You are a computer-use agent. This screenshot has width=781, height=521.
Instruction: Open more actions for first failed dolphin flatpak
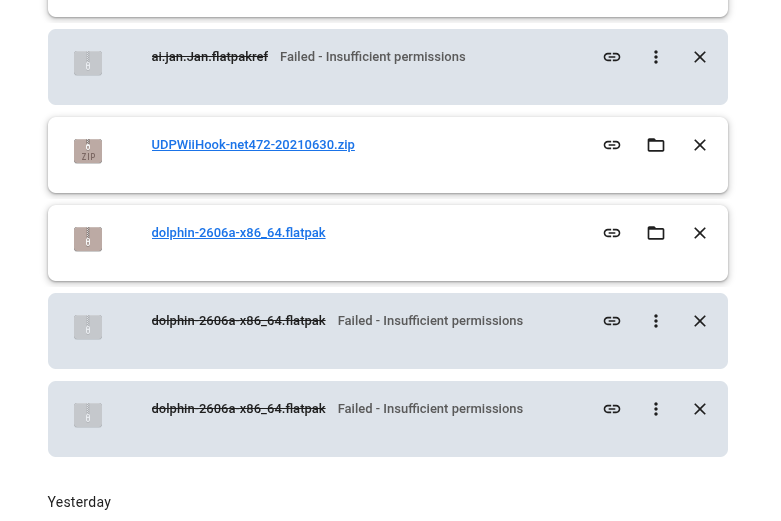tap(656, 321)
